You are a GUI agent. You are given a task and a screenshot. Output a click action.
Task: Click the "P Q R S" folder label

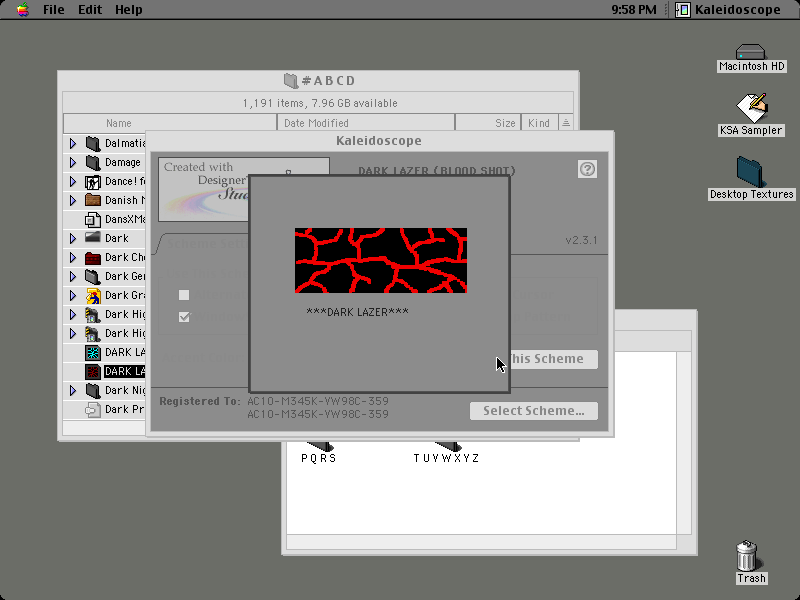pyautogui.click(x=319, y=458)
